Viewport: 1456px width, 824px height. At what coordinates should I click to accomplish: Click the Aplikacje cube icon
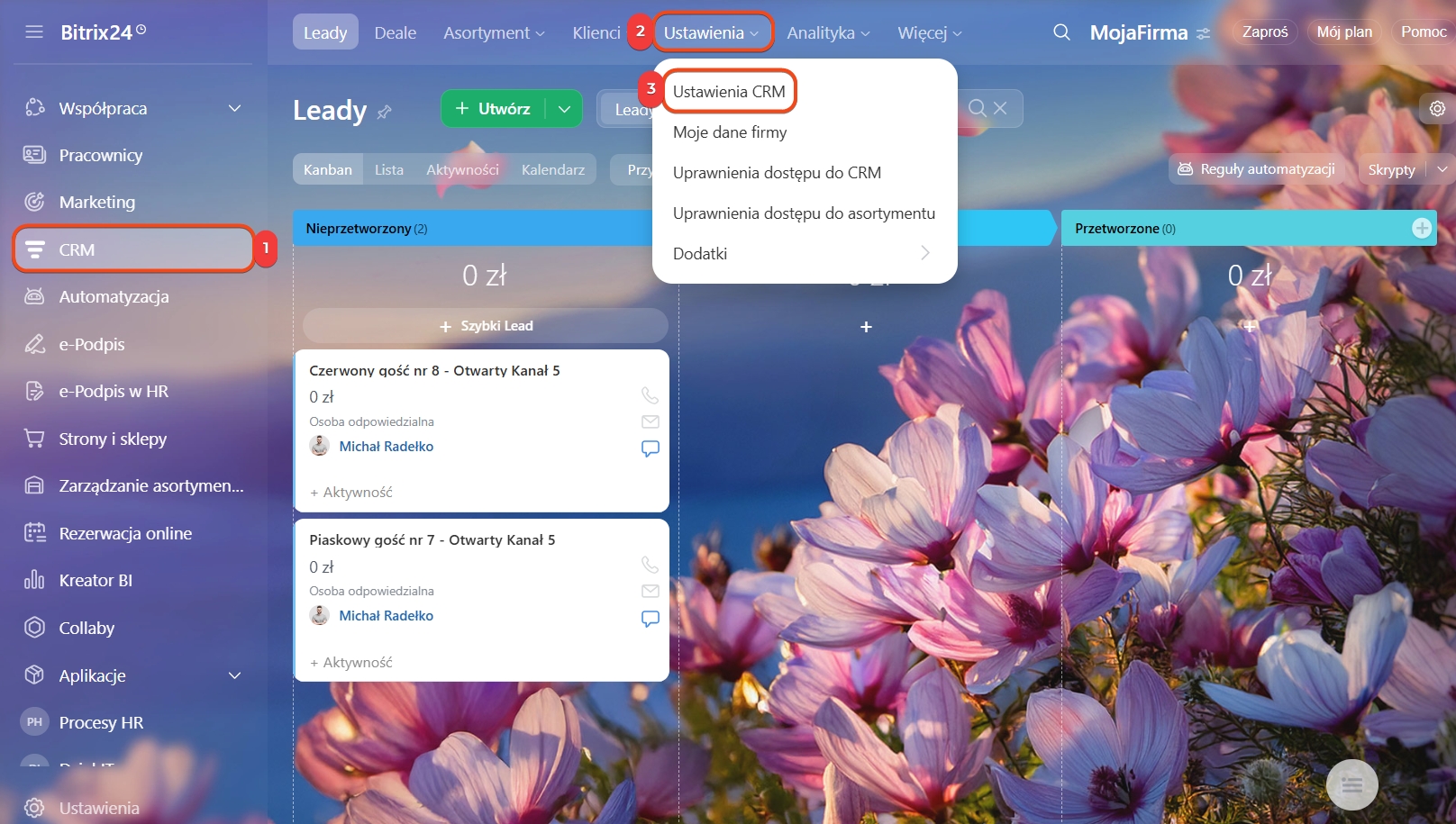34,675
